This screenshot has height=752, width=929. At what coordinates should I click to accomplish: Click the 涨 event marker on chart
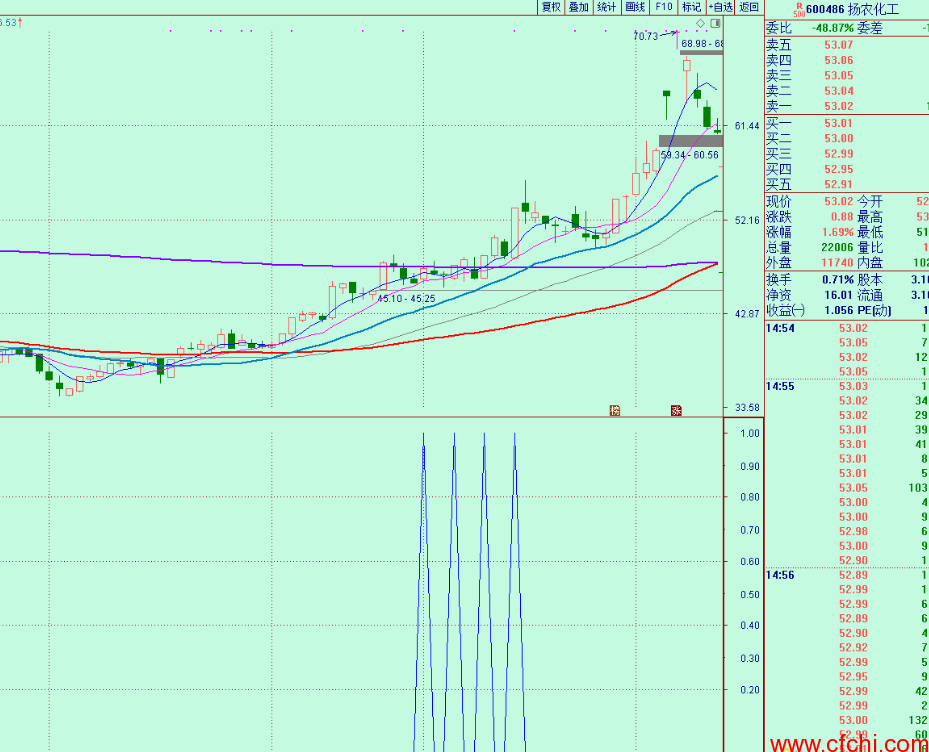676,410
